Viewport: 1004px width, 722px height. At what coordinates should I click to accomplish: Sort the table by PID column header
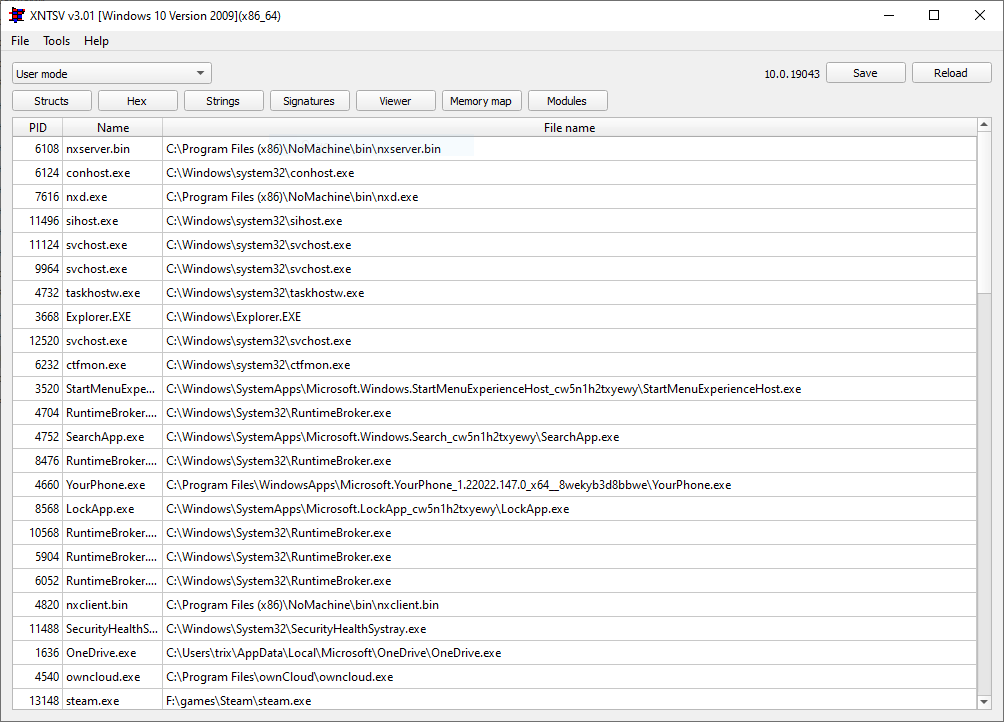point(38,127)
